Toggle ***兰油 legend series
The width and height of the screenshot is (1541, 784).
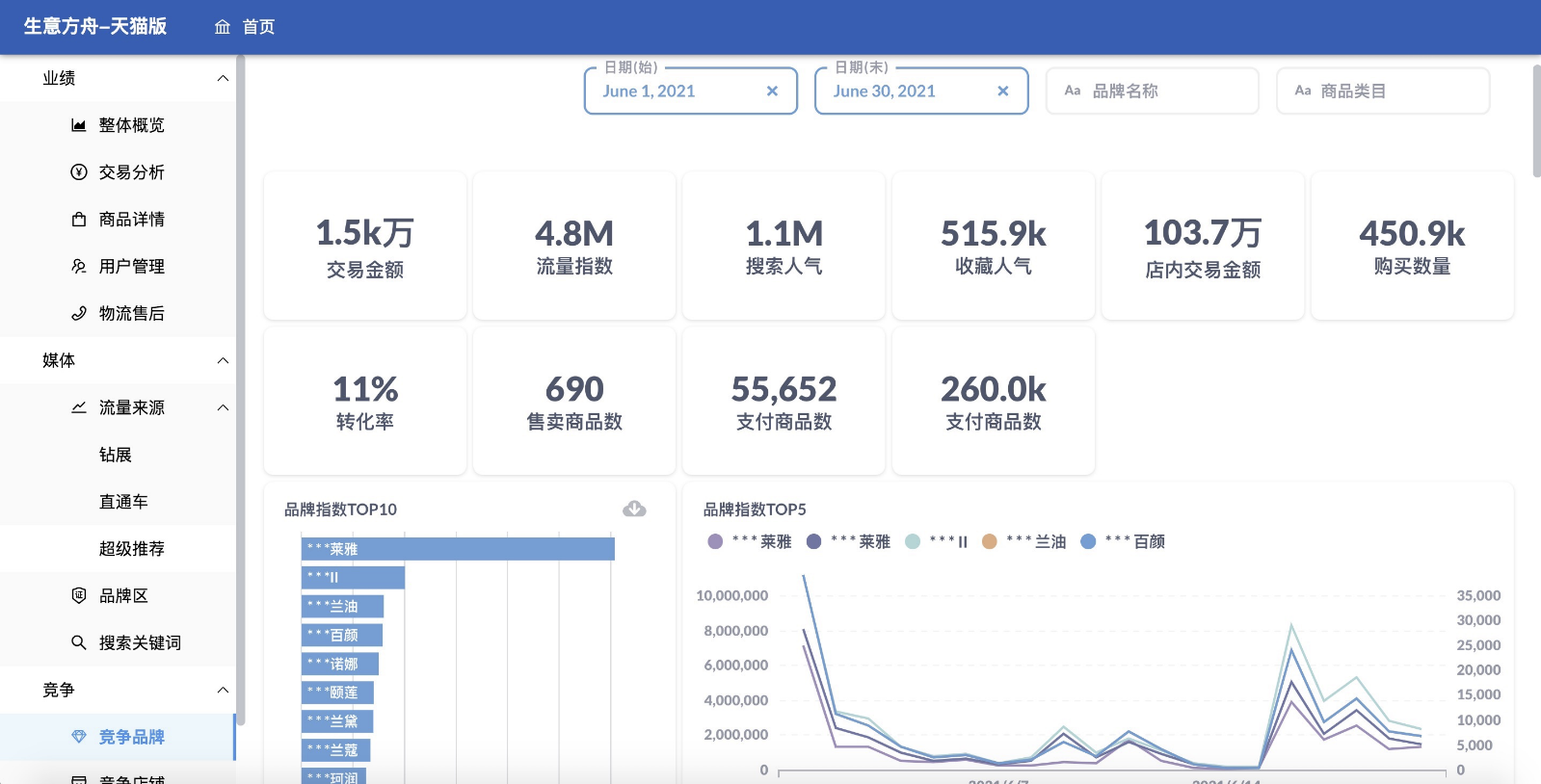coord(1023,541)
